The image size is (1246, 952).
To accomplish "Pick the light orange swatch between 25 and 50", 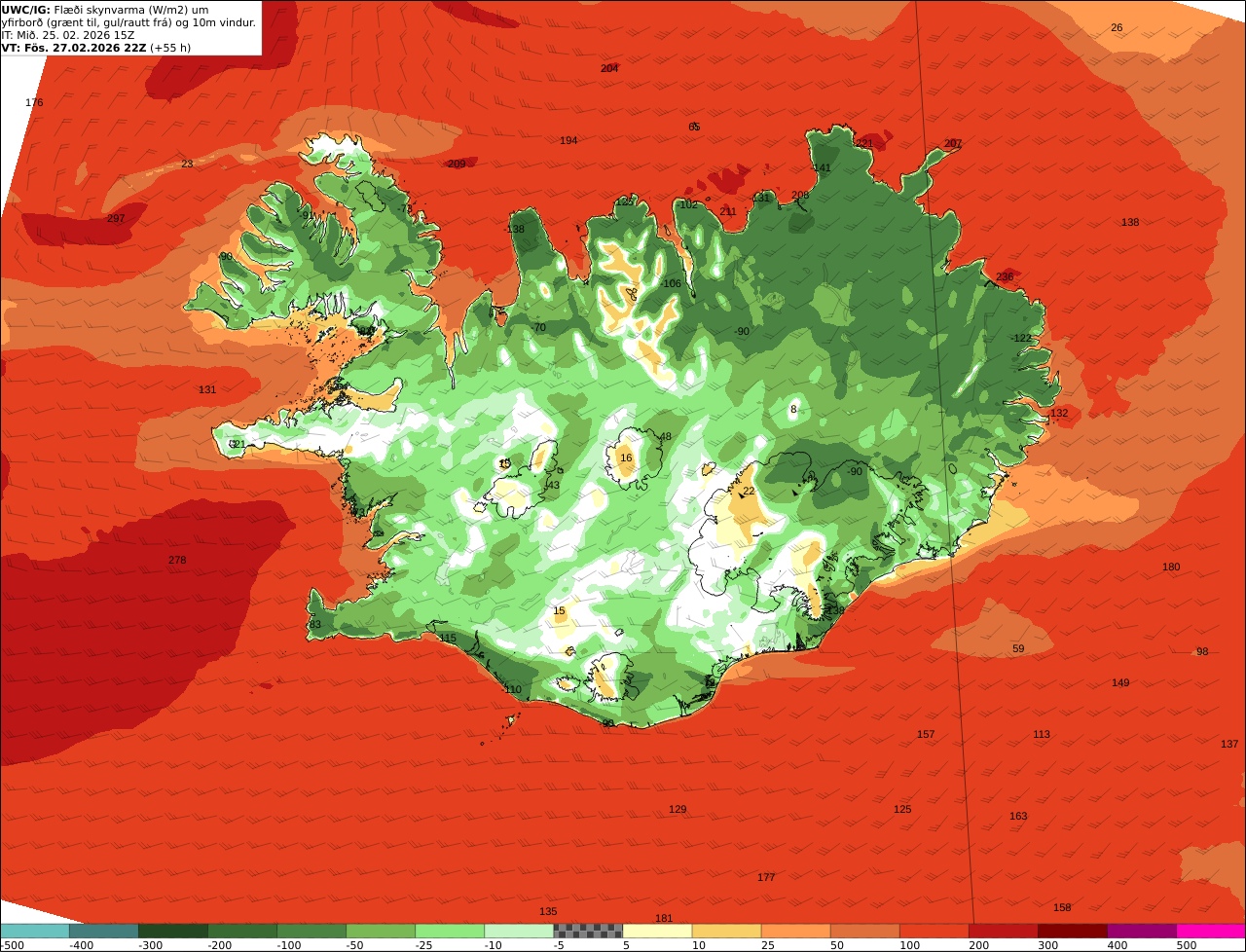I will click(794, 931).
